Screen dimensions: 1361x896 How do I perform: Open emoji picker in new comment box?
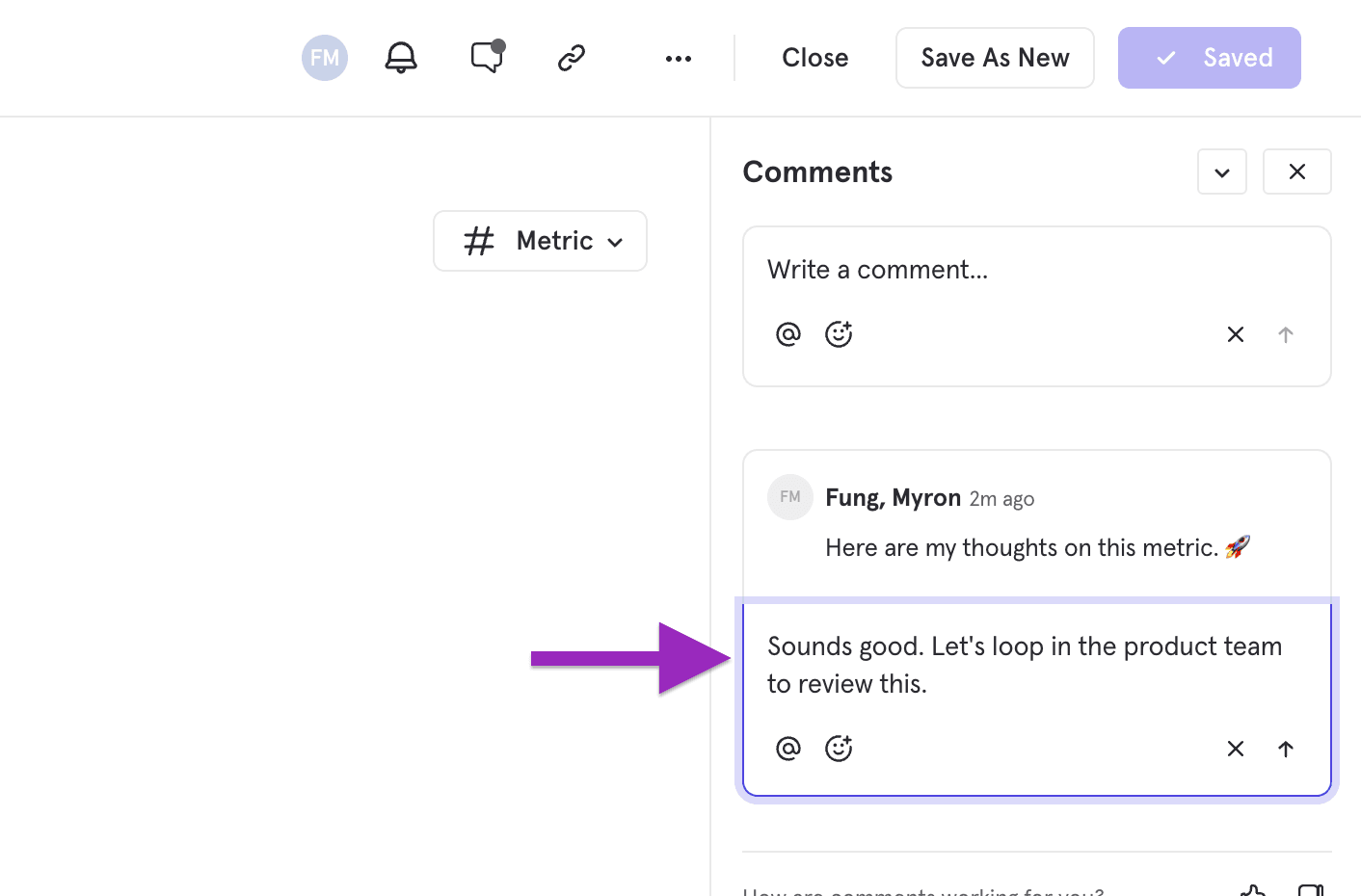[839, 334]
